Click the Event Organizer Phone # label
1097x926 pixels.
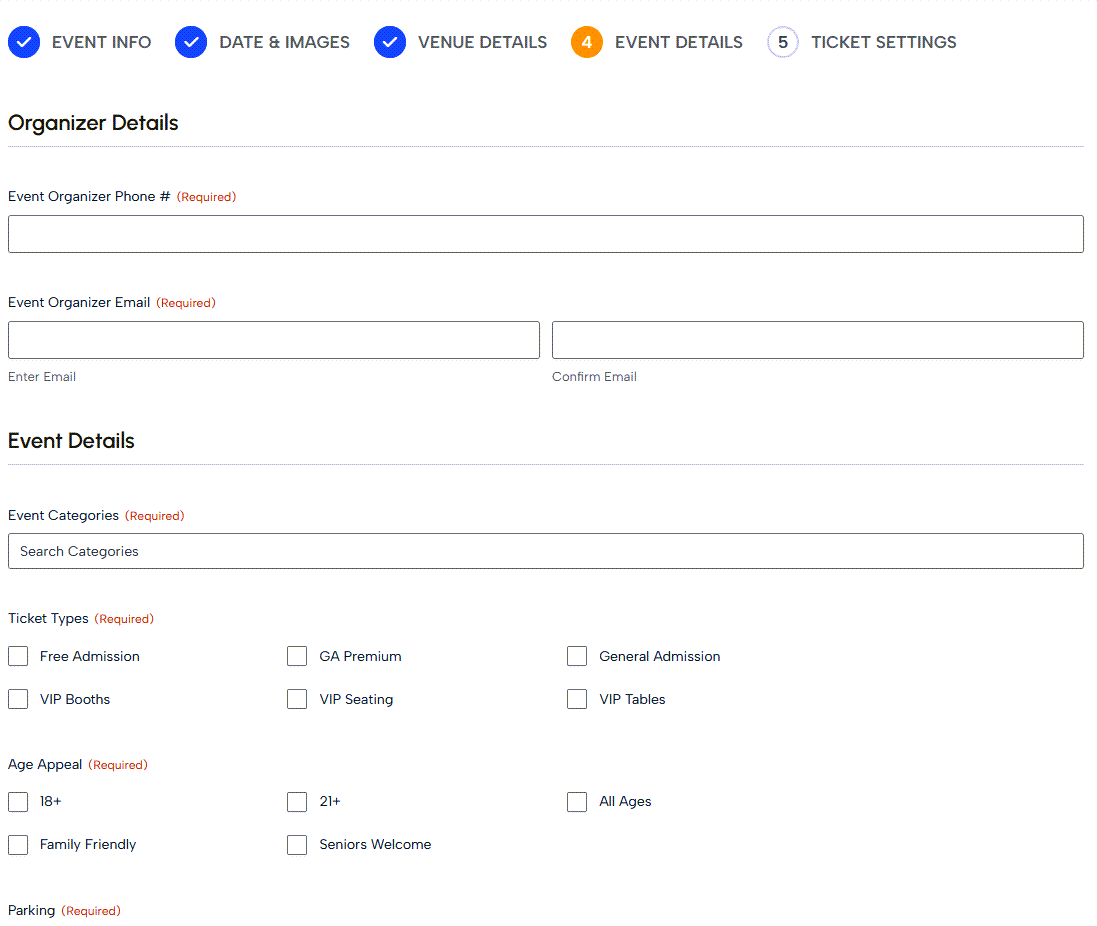click(x=89, y=197)
